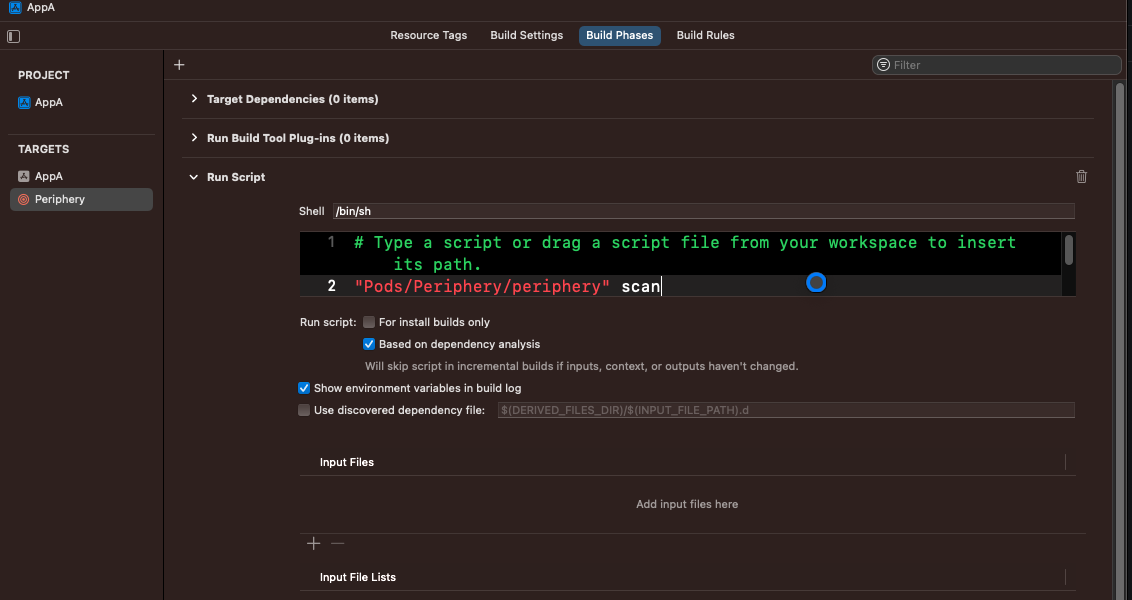This screenshot has height=600, width=1132.
Task: Expand Run Build Tool Plug-ins section
Action: (x=193, y=138)
